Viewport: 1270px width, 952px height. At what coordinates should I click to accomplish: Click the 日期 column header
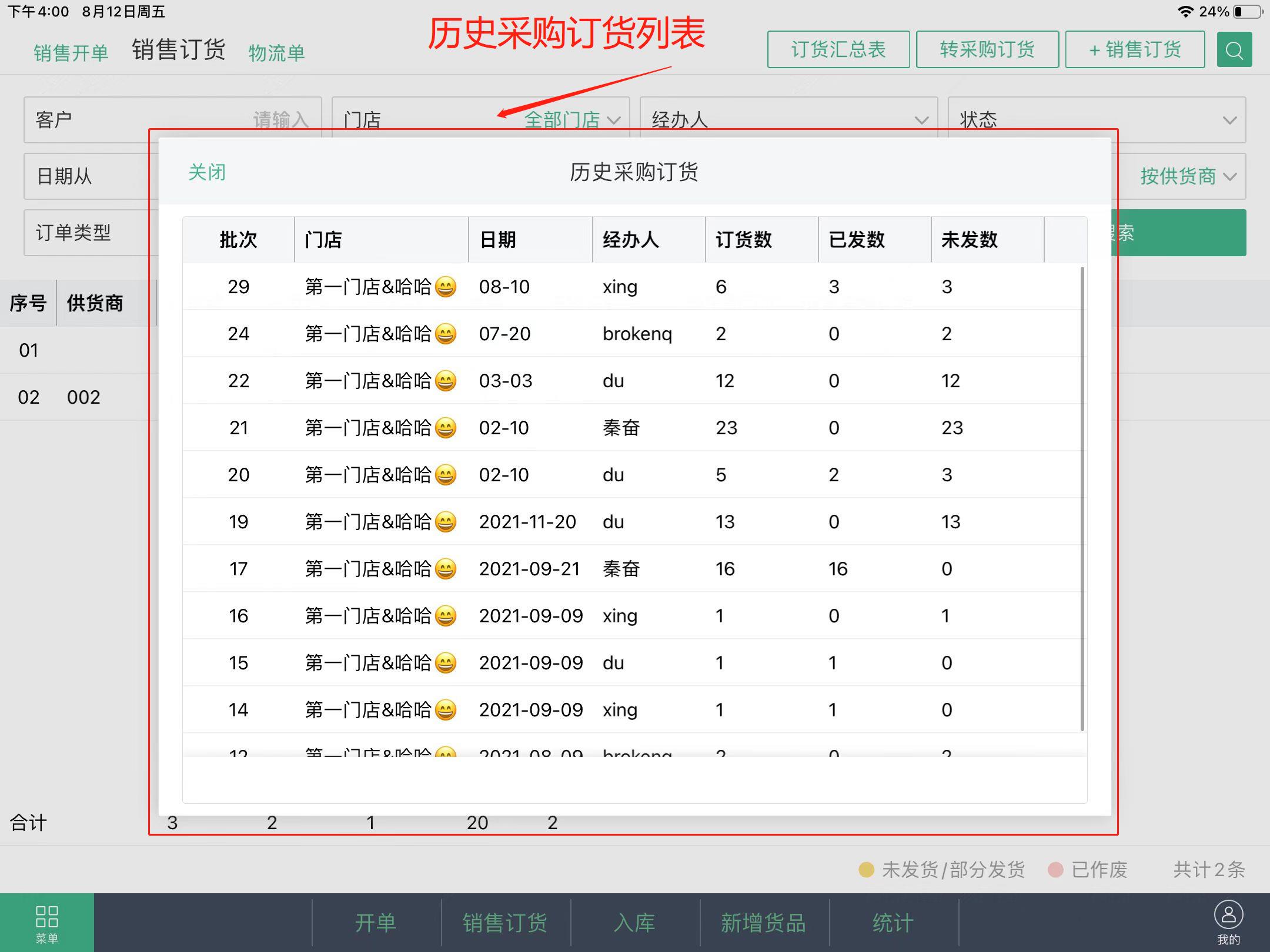tap(530, 240)
